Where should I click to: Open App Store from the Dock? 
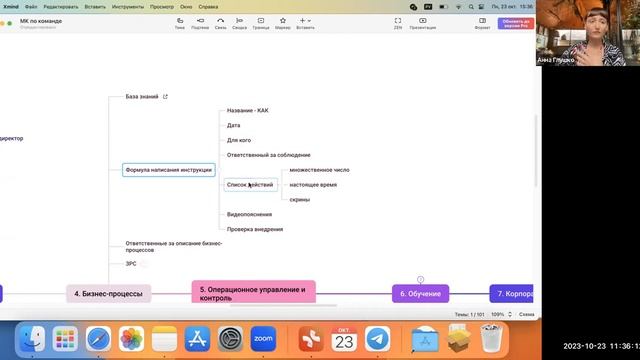point(197,339)
